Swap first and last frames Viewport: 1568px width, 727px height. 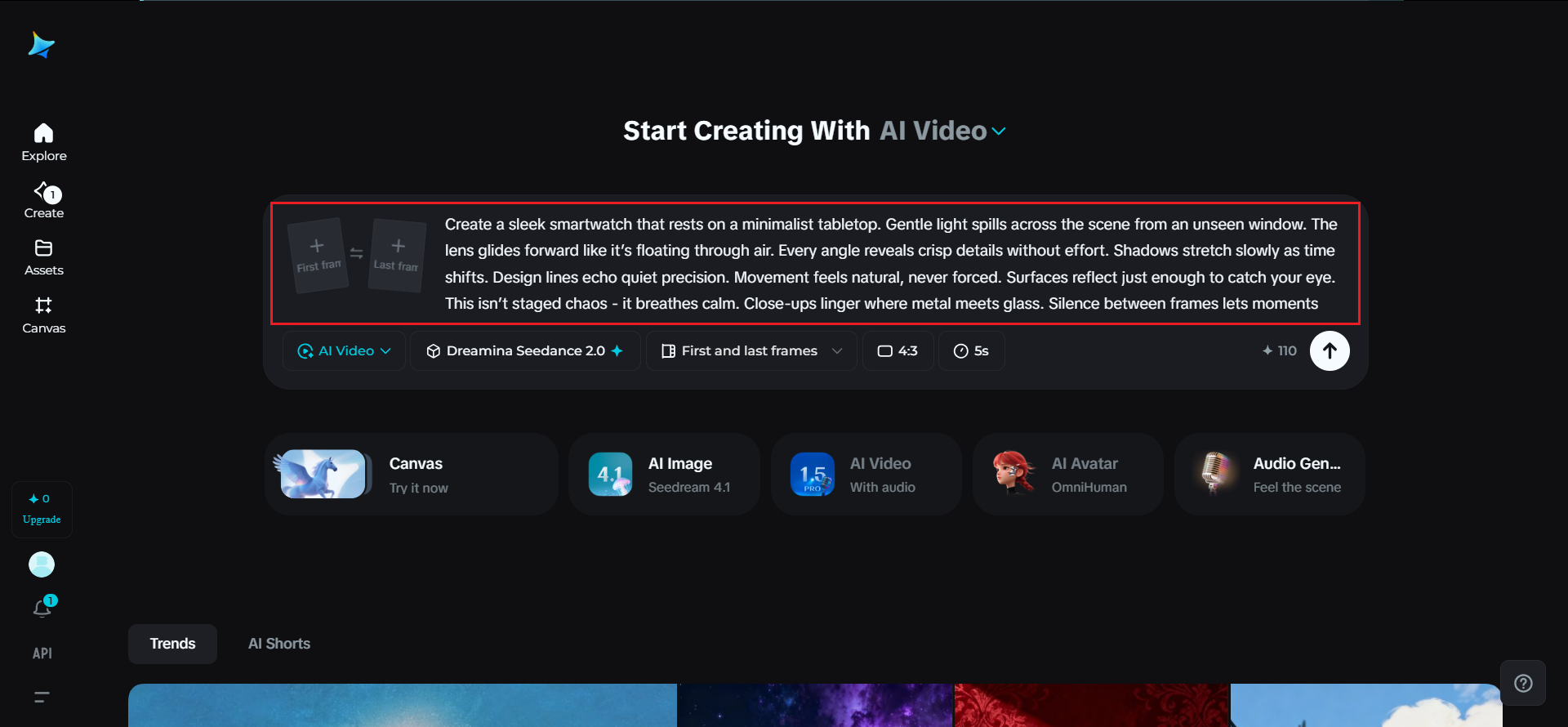357,253
